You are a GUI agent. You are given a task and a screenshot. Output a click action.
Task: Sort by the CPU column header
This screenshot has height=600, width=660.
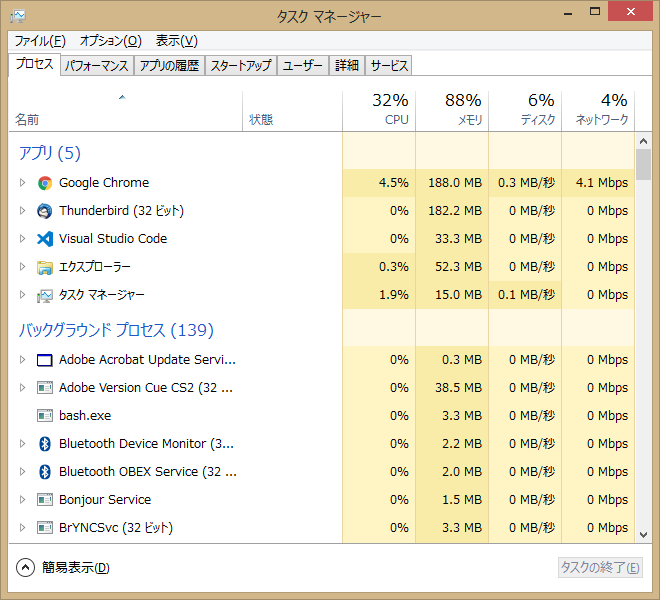click(379, 111)
